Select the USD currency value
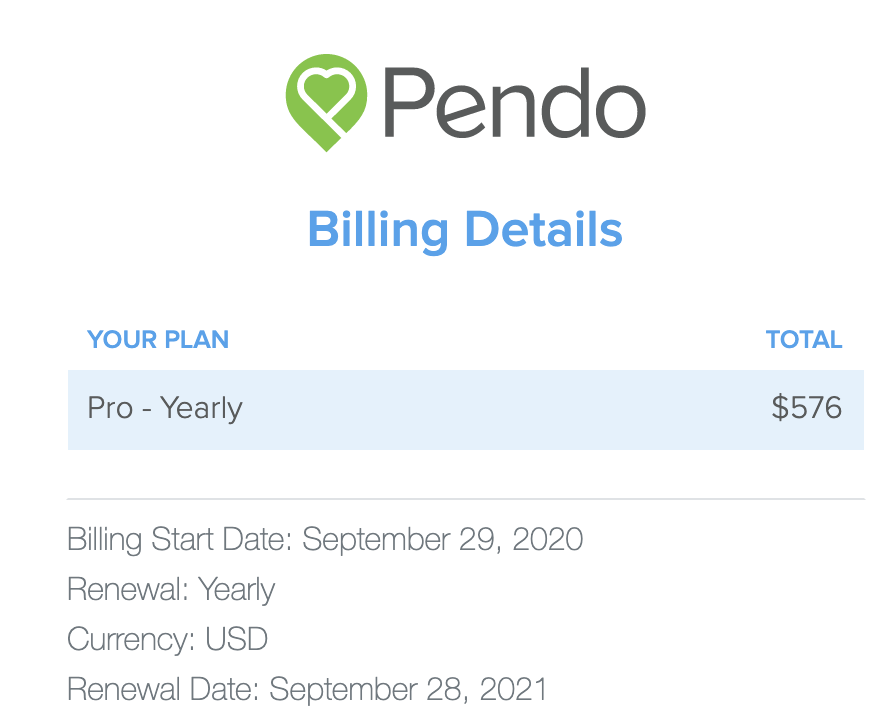896x714 pixels. pyautogui.click(x=237, y=639)
